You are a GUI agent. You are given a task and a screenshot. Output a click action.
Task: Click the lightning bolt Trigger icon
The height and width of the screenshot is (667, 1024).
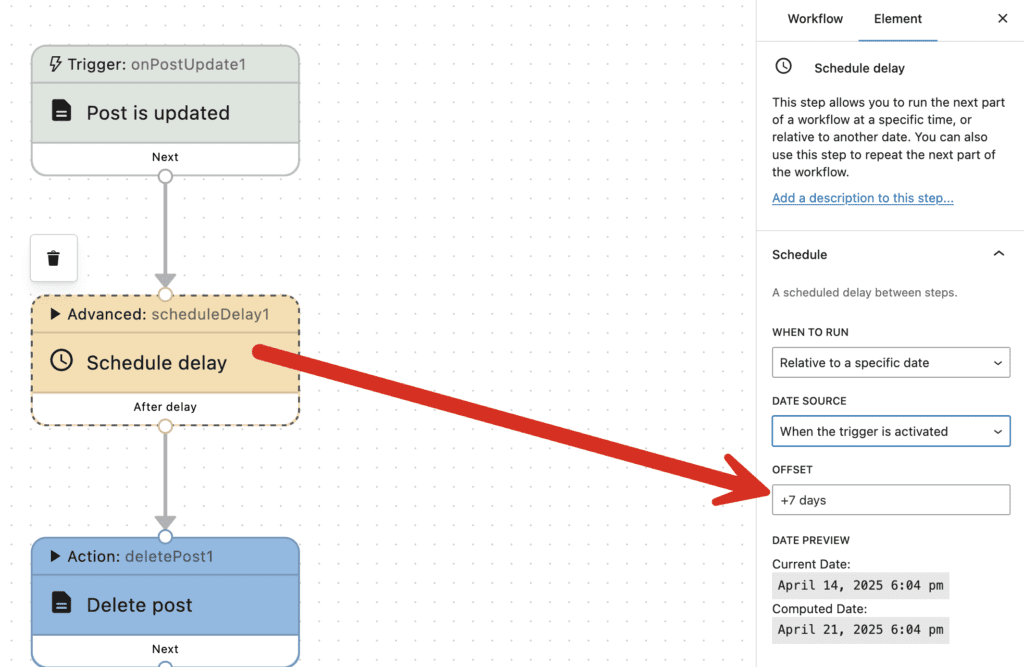point(55,64)
